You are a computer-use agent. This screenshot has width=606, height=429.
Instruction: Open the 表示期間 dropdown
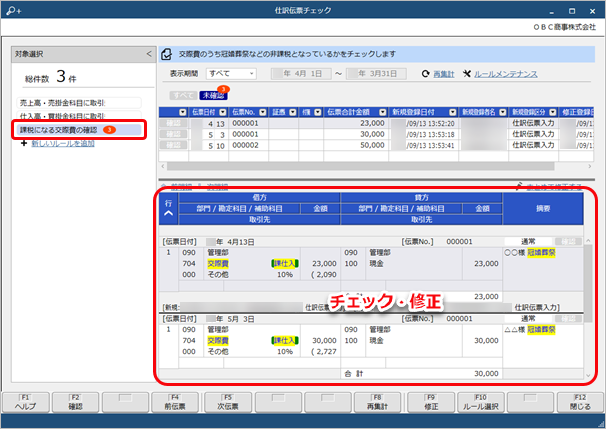pos(232,73)
